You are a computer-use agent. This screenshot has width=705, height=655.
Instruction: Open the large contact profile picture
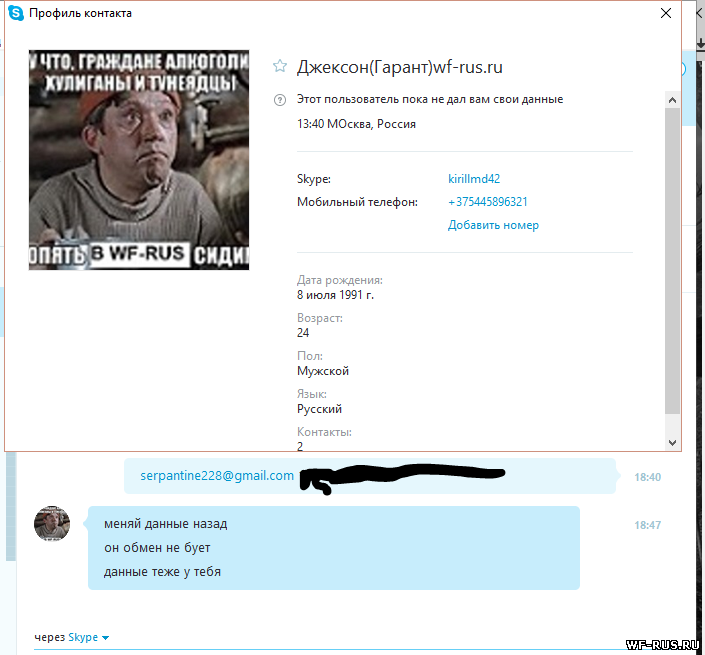coord(138,160)
